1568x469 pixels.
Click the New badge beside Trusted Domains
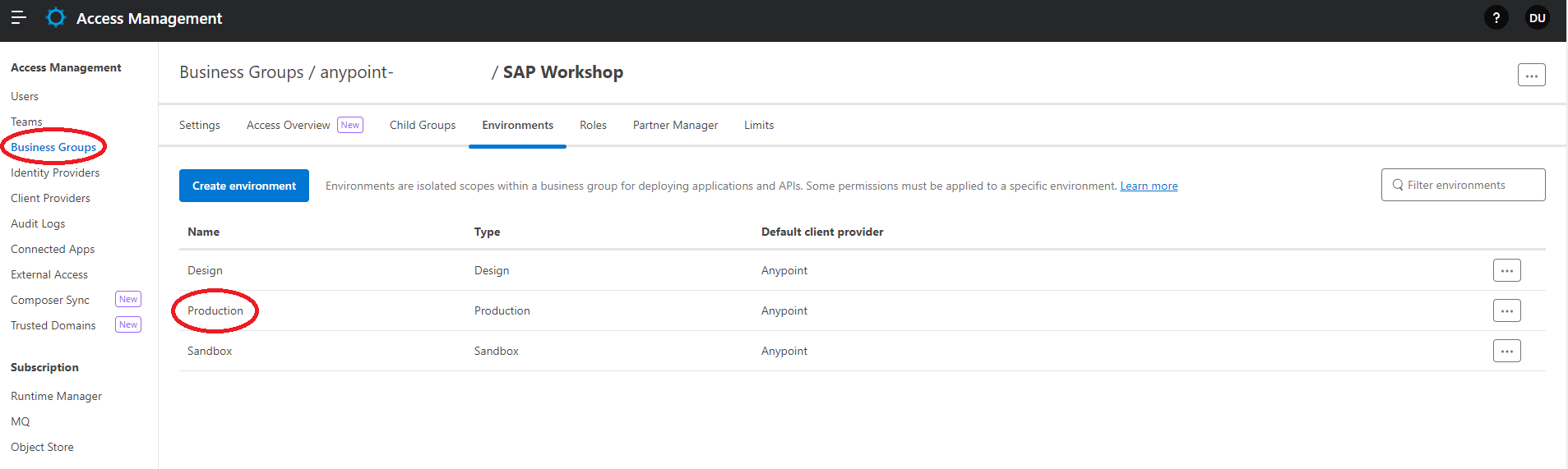point(128,324)
